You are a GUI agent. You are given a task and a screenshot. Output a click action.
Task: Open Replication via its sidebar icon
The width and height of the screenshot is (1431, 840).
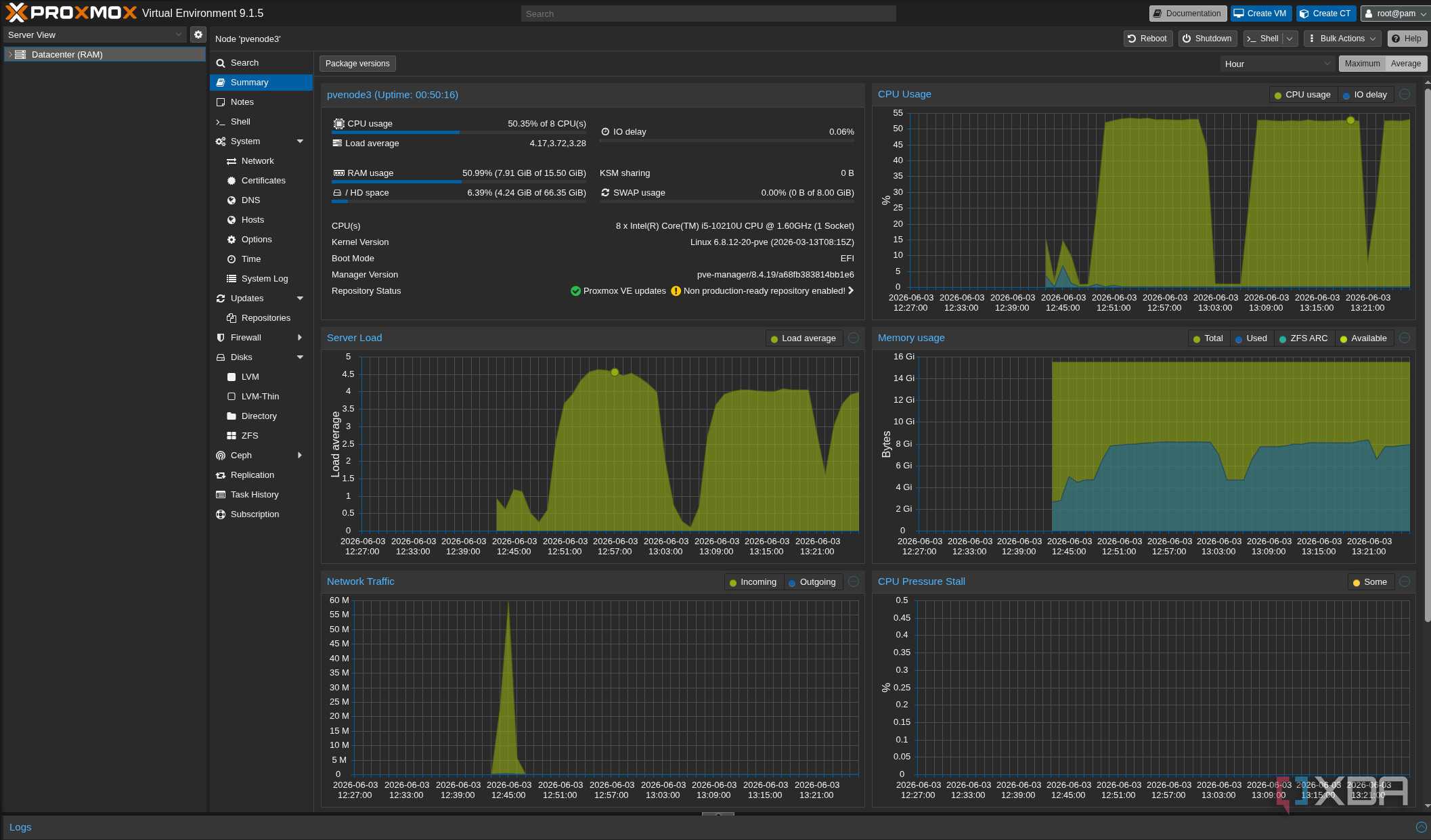coord(221,475)
